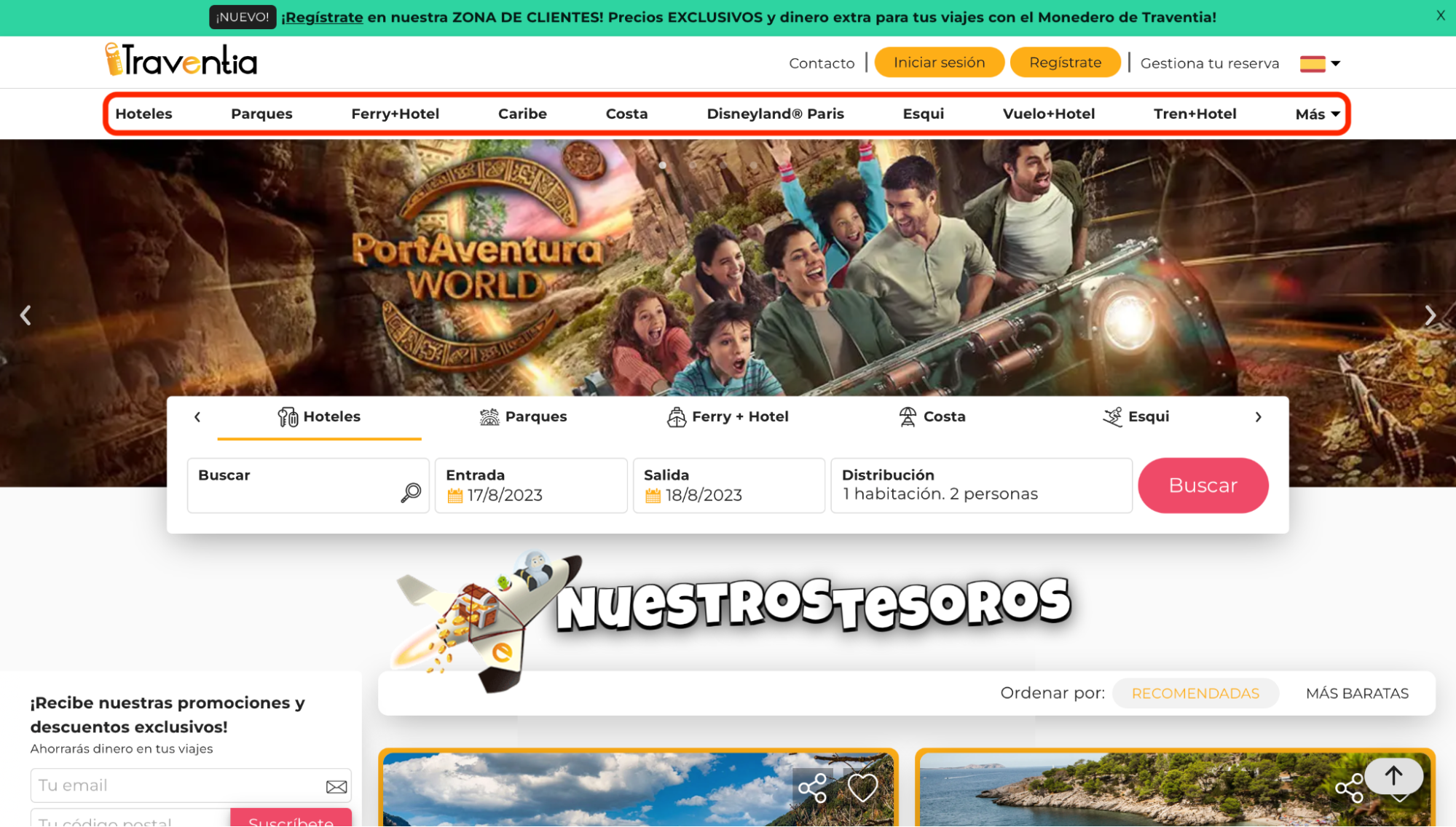
Task: Click the pink Buscar button
Action: (1203, 486)
